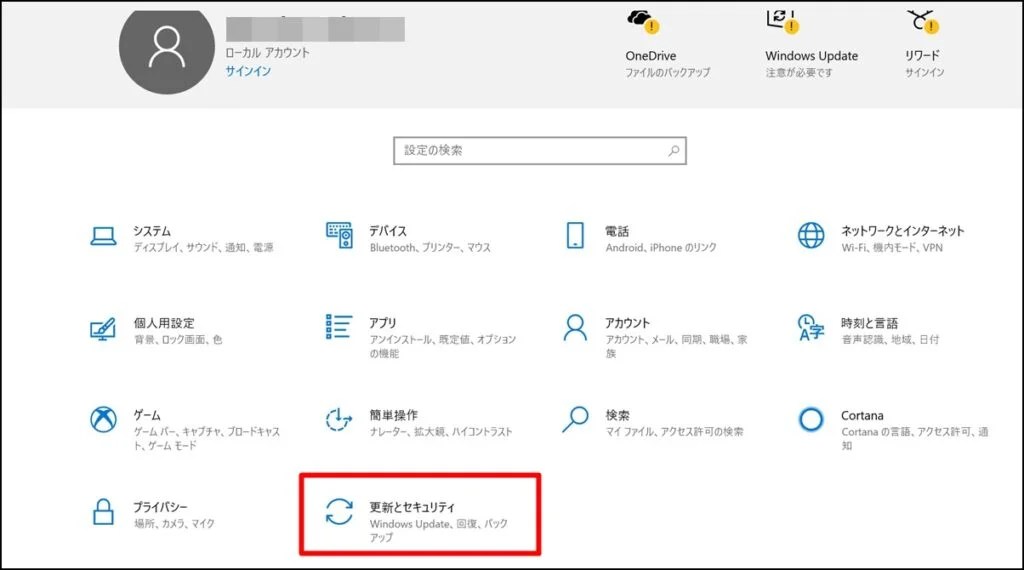The height and width of the screenshot is (570, 1024).
Task: Open the 簡単操作 ease-of-access icon
Action: click(x=339, y=420)
